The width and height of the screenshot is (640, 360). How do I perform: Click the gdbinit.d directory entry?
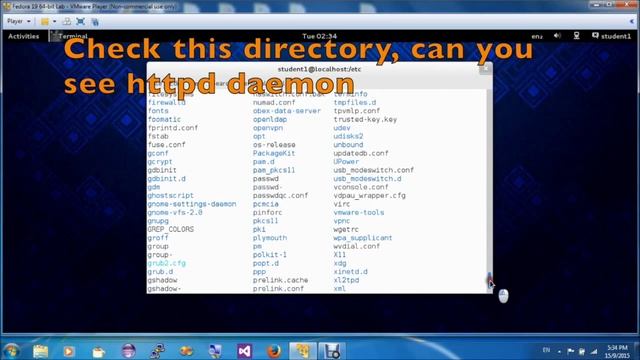(167, 179)
